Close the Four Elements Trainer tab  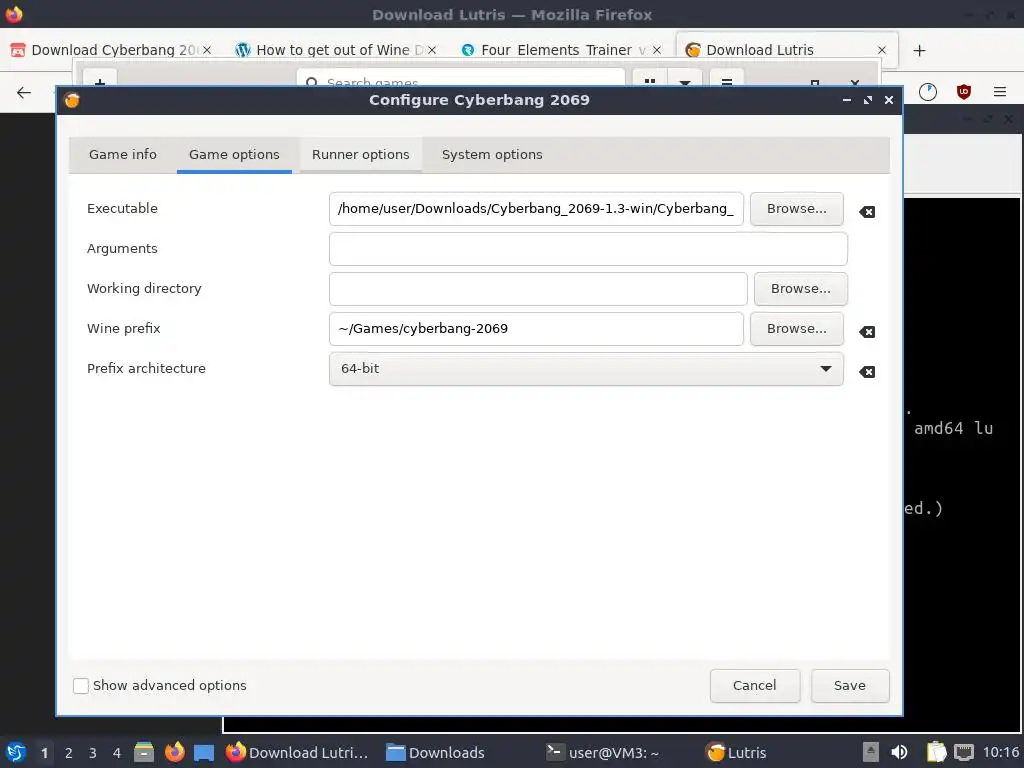tap(657, 50)
